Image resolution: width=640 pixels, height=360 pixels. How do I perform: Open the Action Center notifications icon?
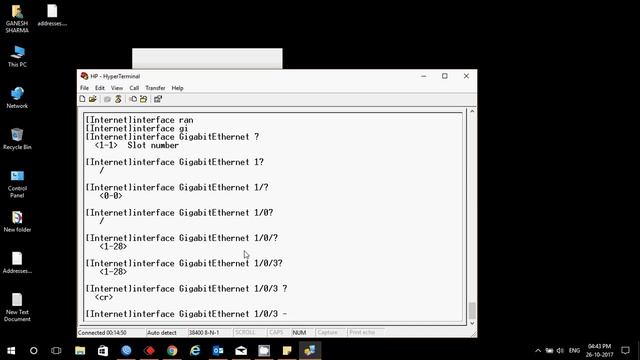625,351
